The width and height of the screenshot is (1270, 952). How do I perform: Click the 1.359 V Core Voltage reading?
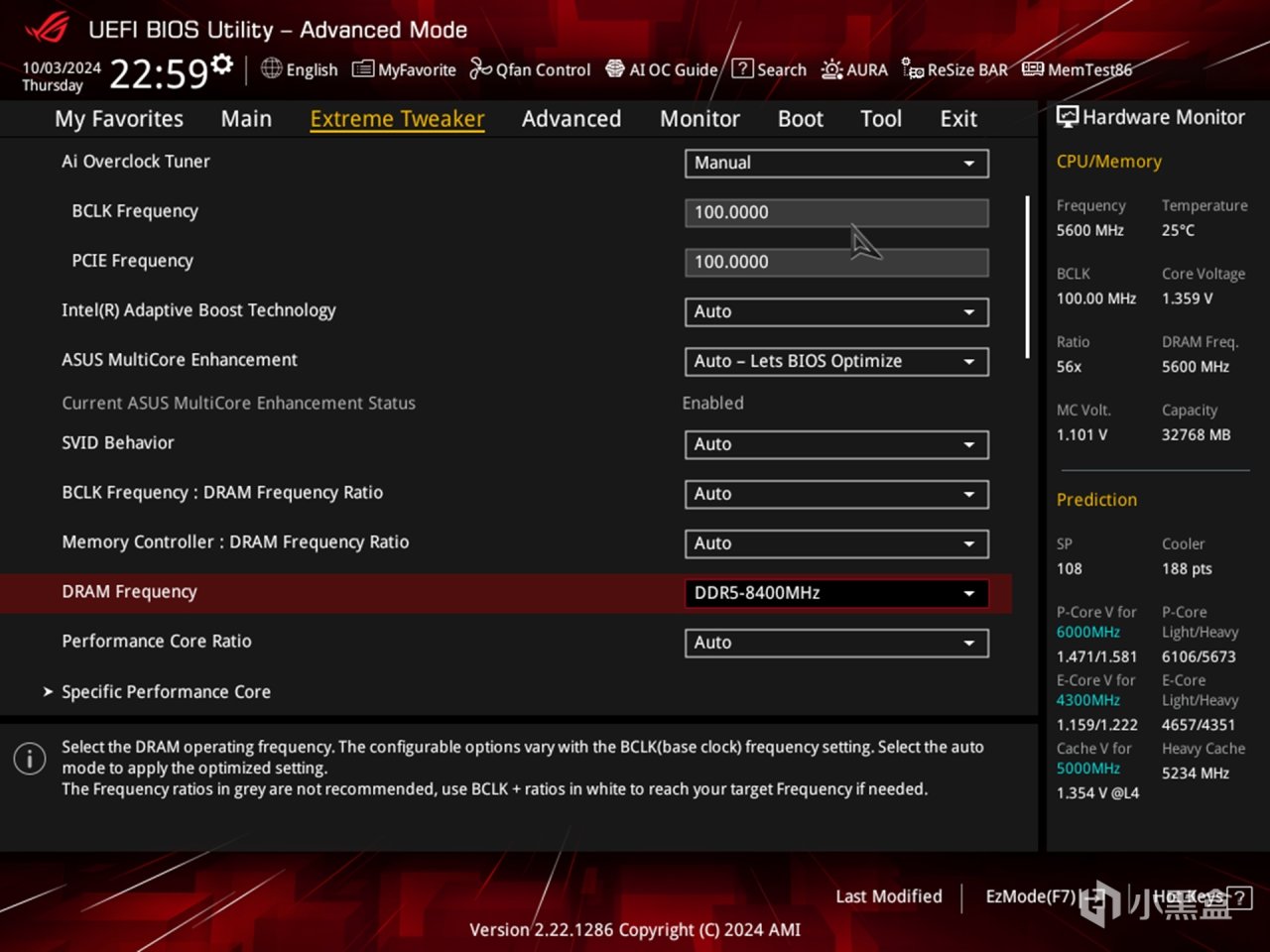click(1187, 298)
